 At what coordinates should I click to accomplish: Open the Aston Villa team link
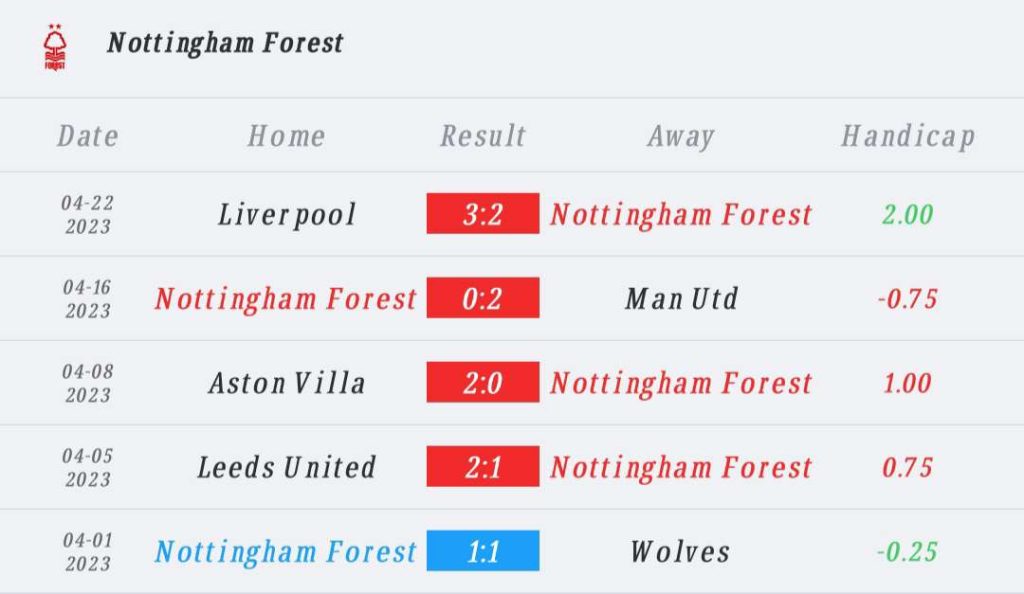tap(287, 383)
